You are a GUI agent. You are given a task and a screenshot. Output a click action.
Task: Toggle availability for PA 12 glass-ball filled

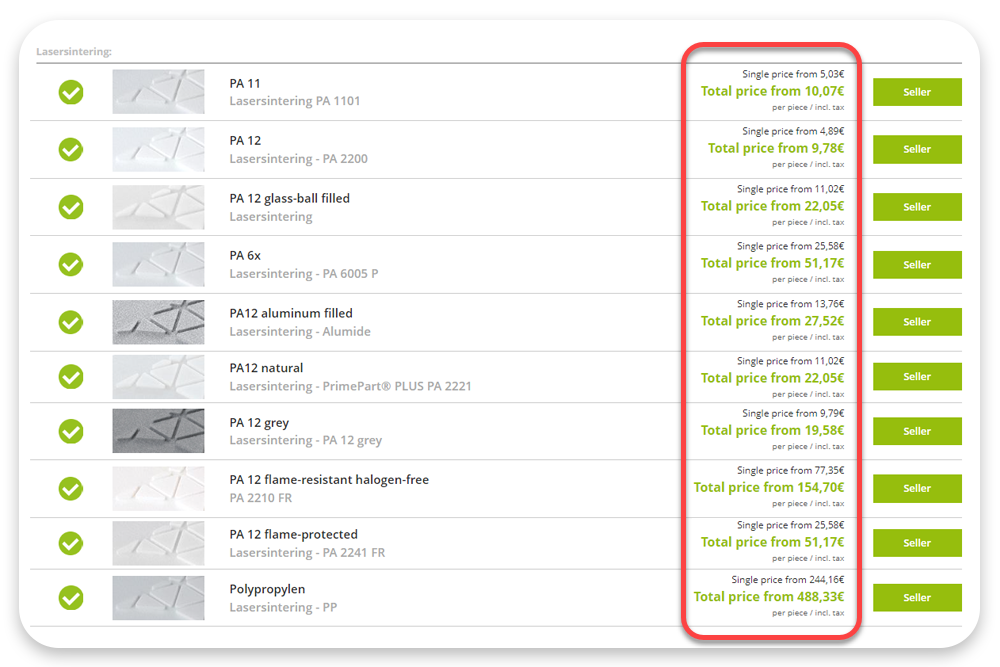point(70,207)
